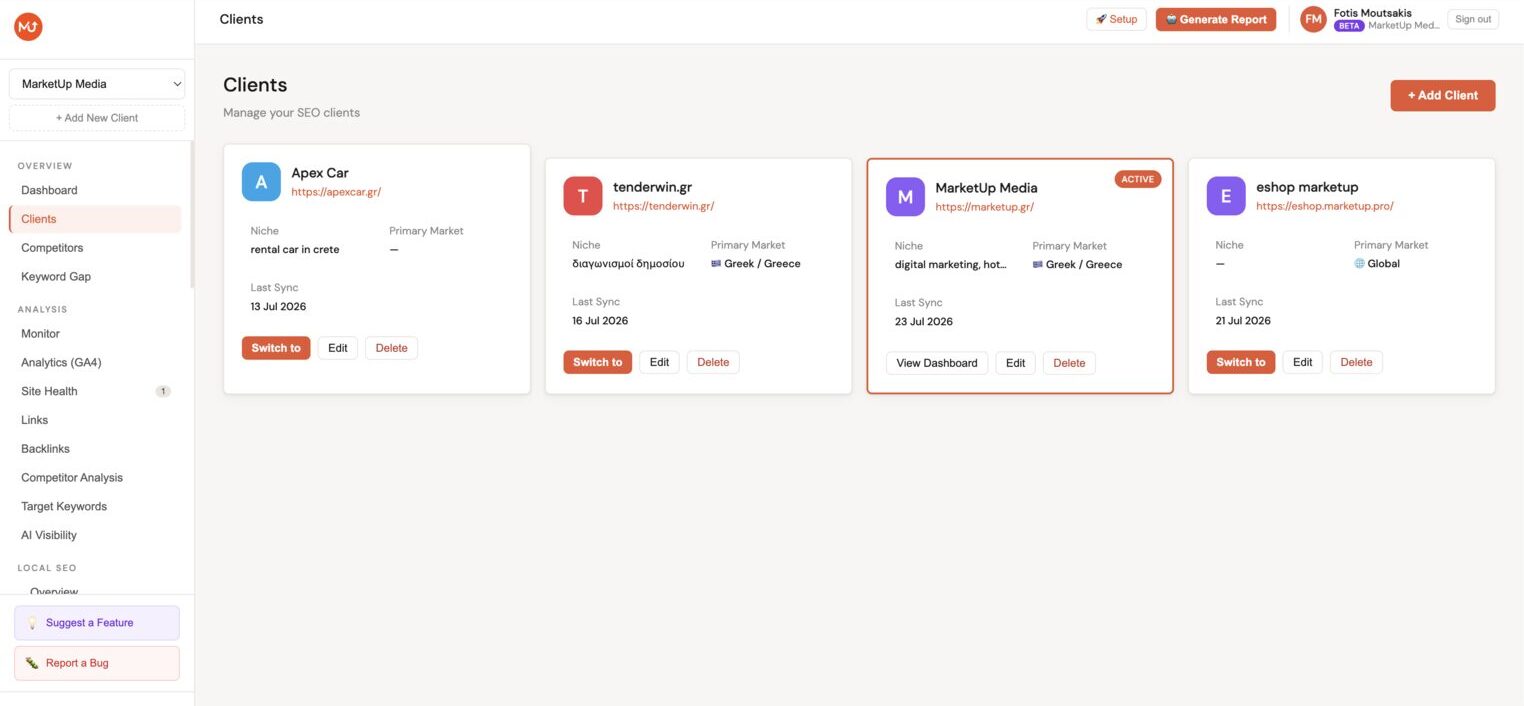Click Switch to on tenderwin.gr card
1524x706 pixels.
[598, 362]
